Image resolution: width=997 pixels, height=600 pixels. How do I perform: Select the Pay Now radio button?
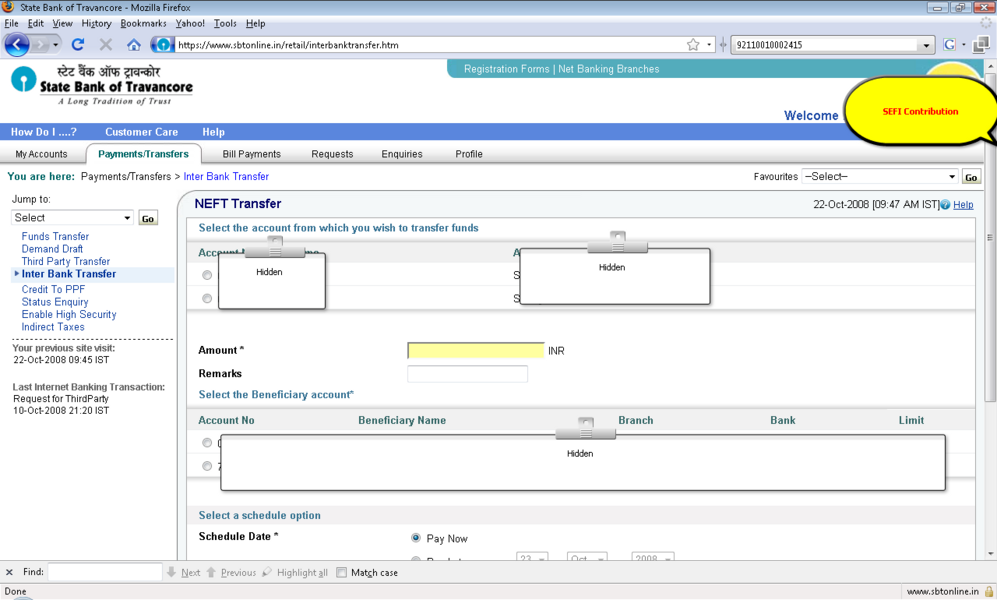coord(416,538)
